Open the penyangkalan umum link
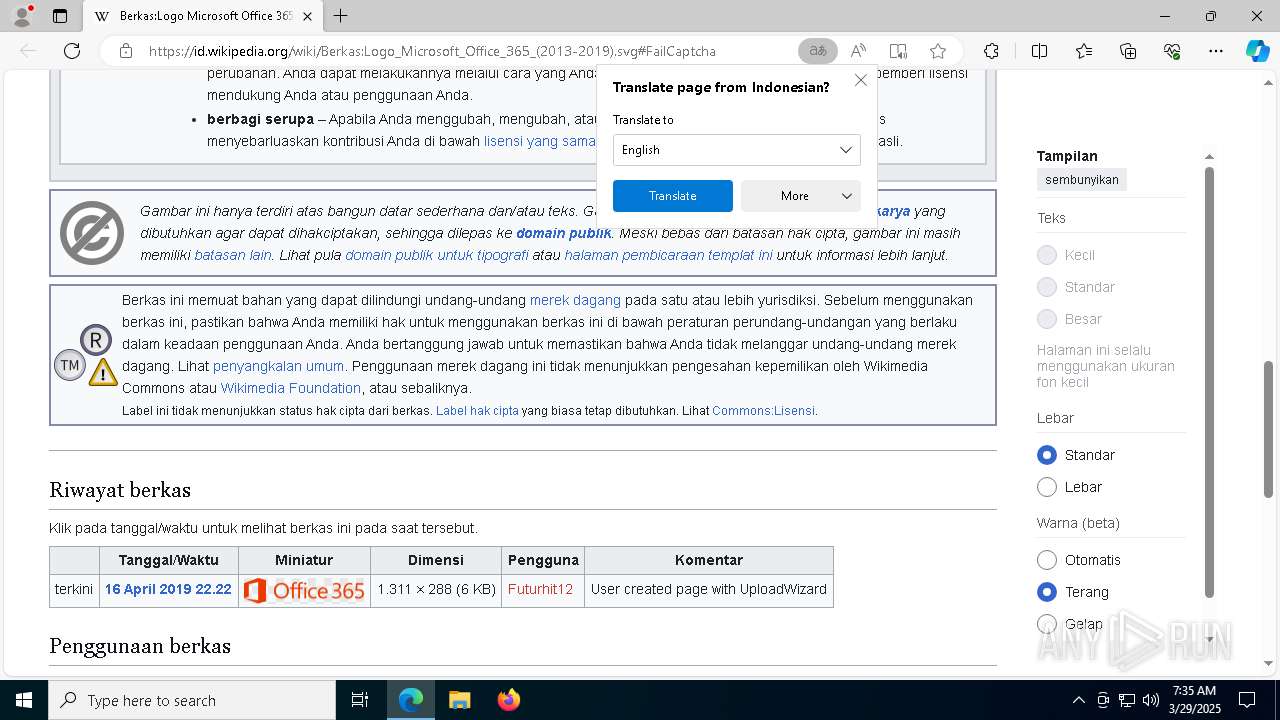Image resolution: width=1280 pixels, height=720 pixels. click(278, 366)
